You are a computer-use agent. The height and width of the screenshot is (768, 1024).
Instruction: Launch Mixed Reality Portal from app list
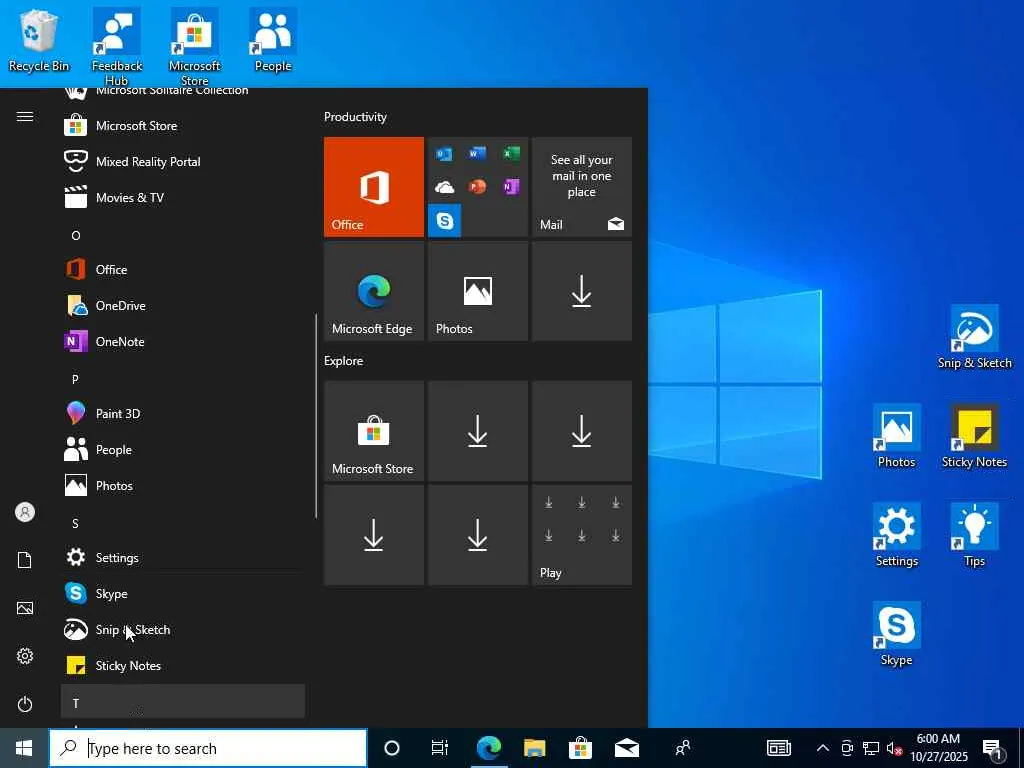183,161
